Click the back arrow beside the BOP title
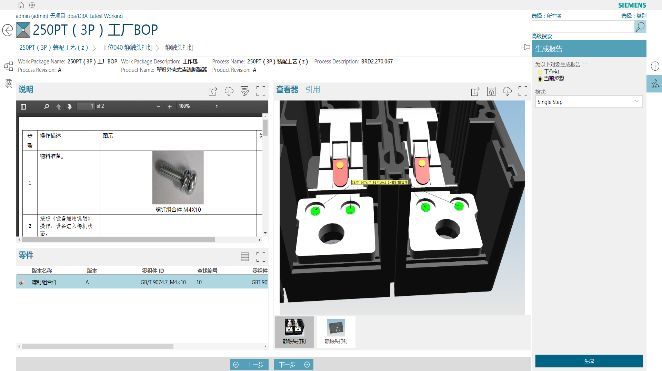662x371 pixels. [7, 30]
